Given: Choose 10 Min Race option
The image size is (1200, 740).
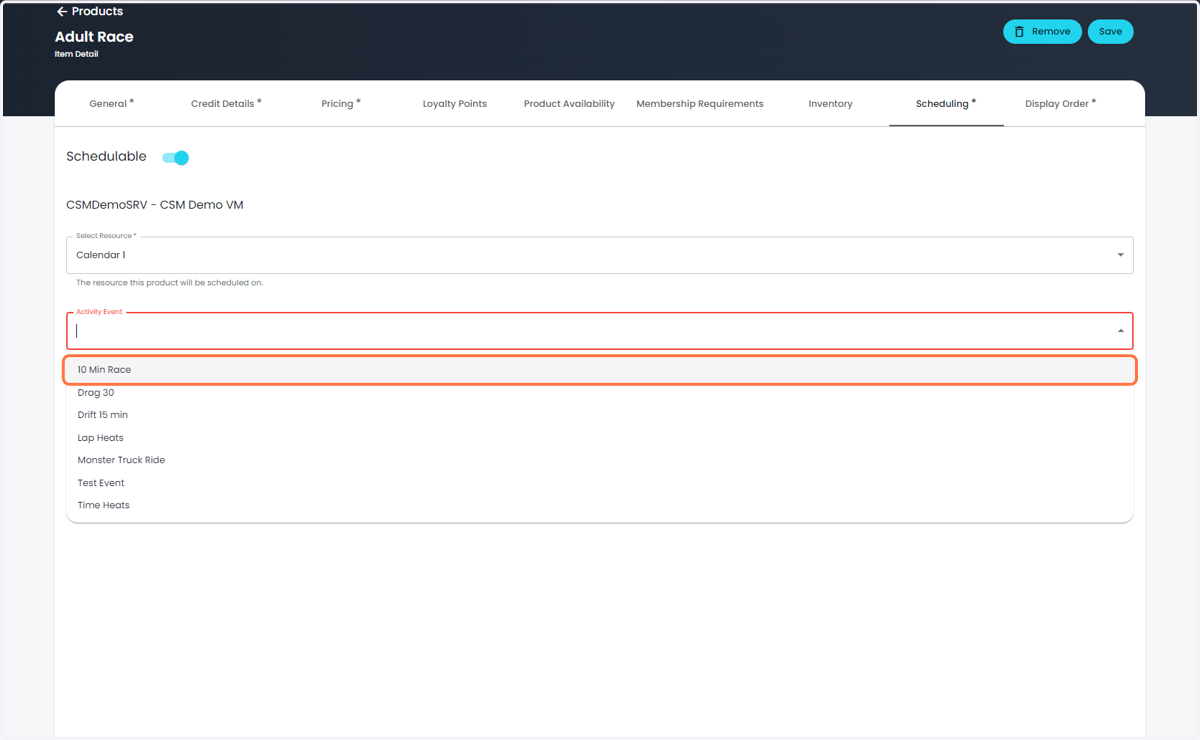Looking at the screenshot, I should click(x=600, y=370).
